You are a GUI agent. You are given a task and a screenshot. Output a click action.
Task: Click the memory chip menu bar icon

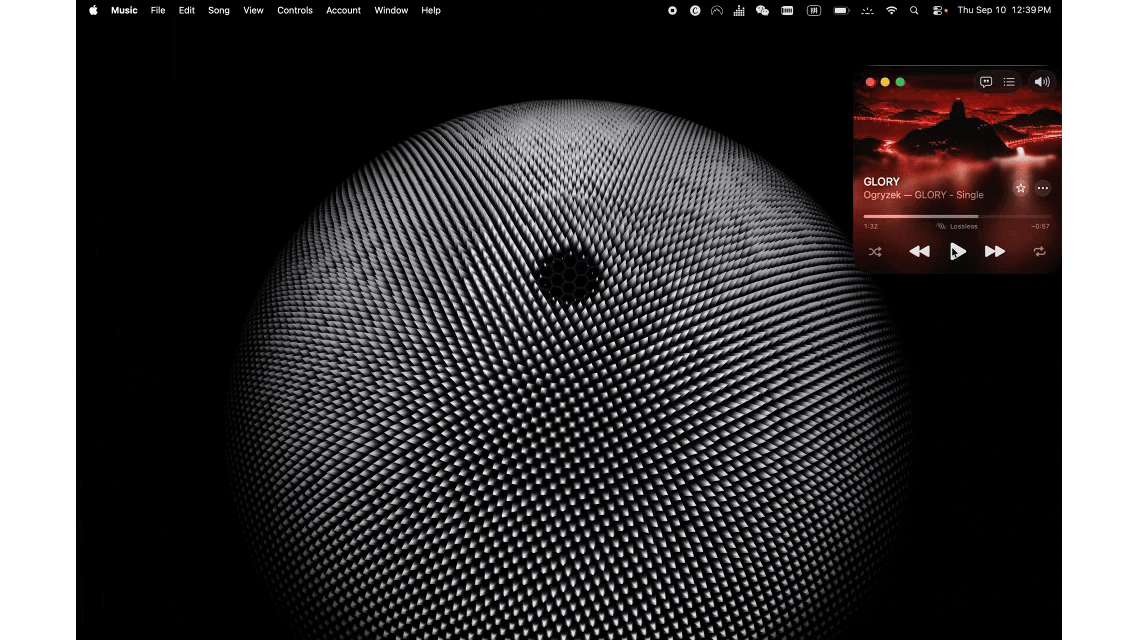[787, 10]
